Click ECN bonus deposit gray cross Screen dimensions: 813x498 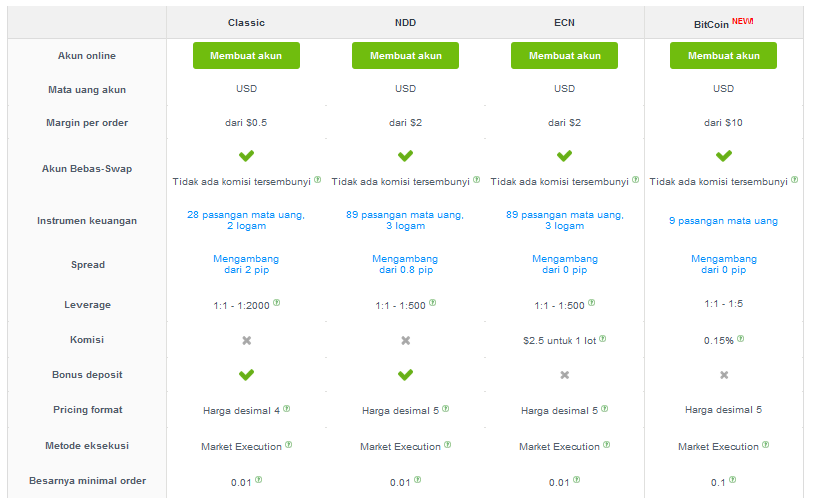coord(565,375)
